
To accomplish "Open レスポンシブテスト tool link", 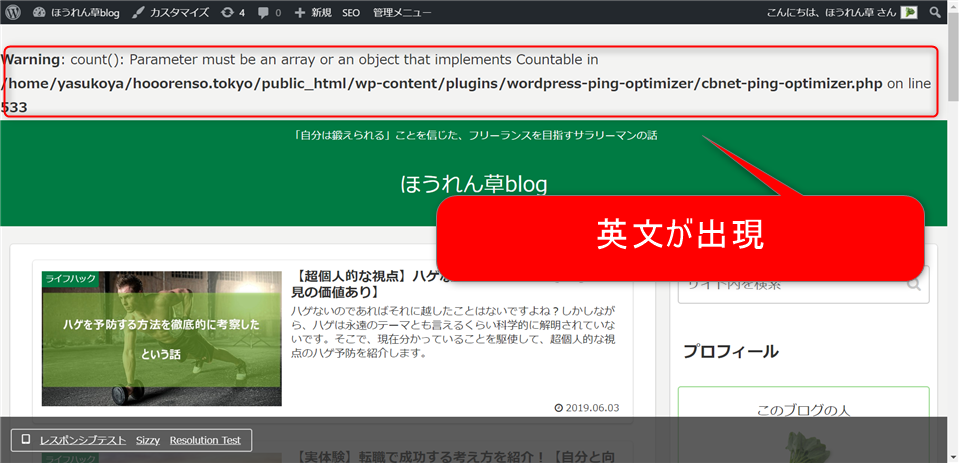I will click(83, 440).
